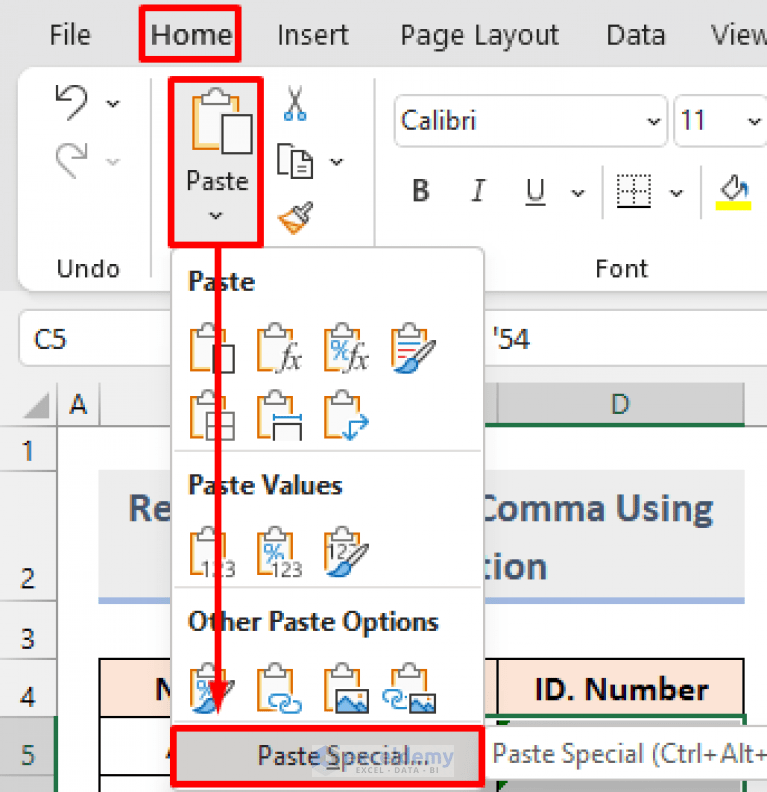Switch to the Home tab

(191, 35)
